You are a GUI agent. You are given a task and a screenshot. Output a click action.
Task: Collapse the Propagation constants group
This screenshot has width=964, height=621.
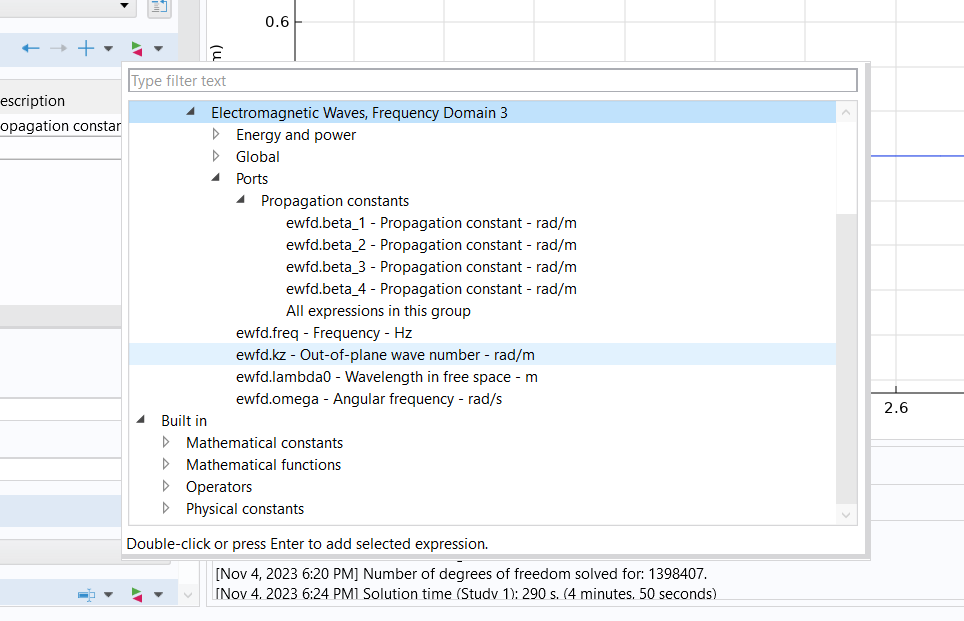(241, 200)
